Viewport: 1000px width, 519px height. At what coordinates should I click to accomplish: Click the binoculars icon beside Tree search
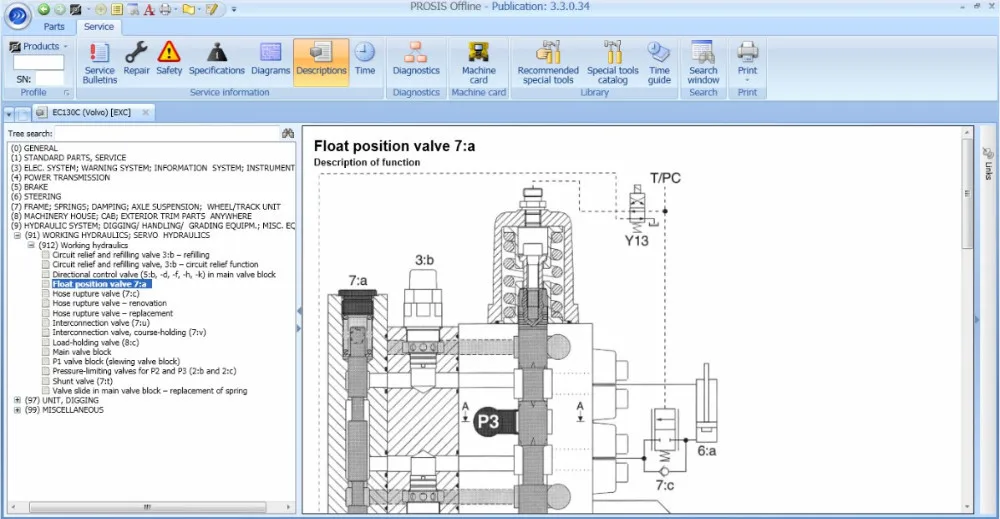pos(288,133)
